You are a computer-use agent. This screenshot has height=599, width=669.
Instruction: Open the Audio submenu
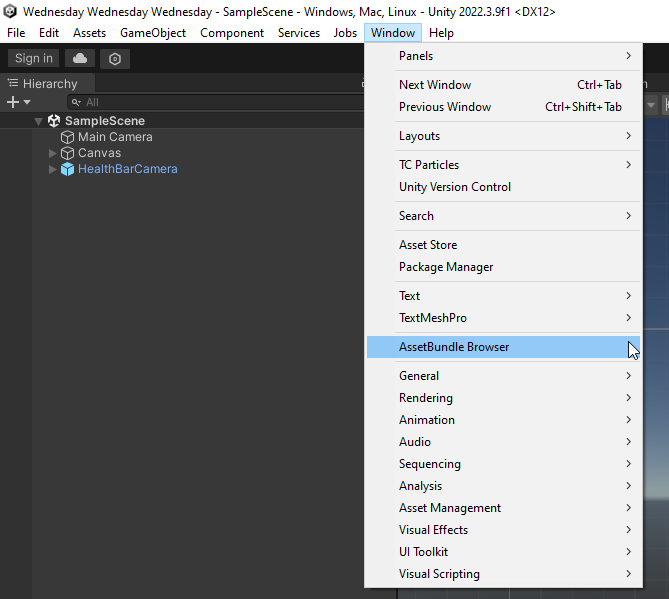coord(504,442)
